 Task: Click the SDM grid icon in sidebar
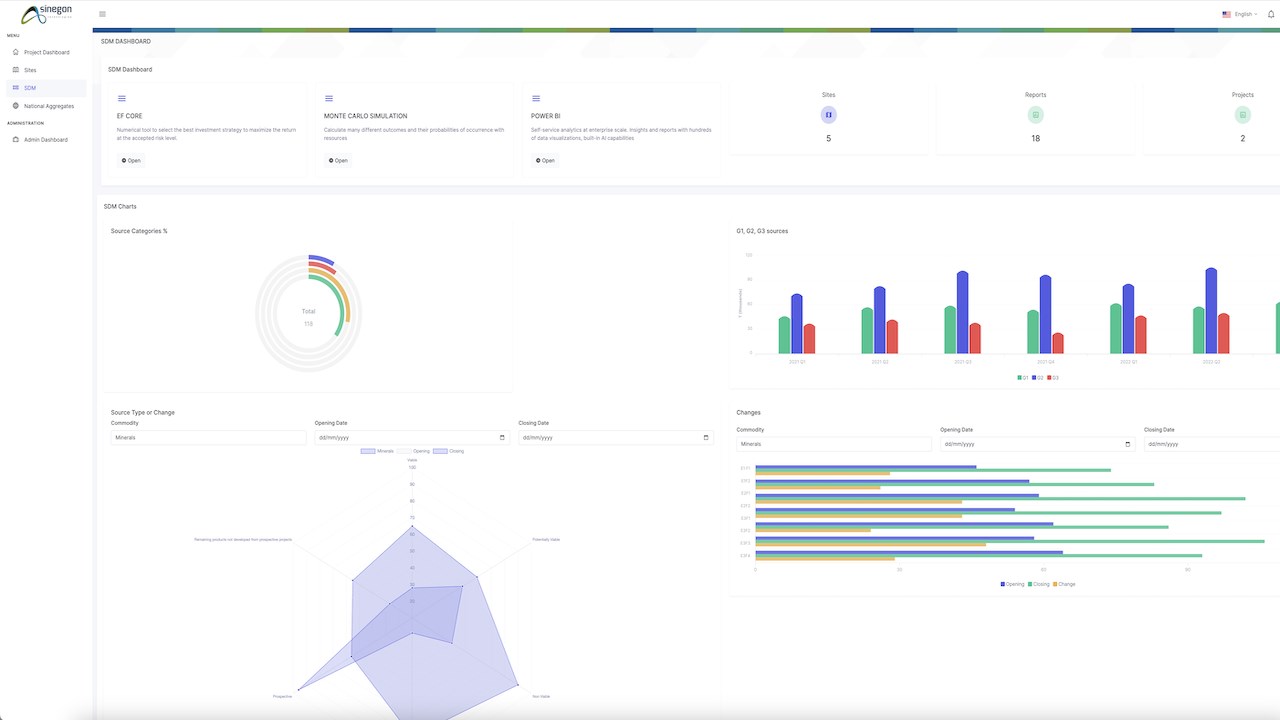pos(15,88)
